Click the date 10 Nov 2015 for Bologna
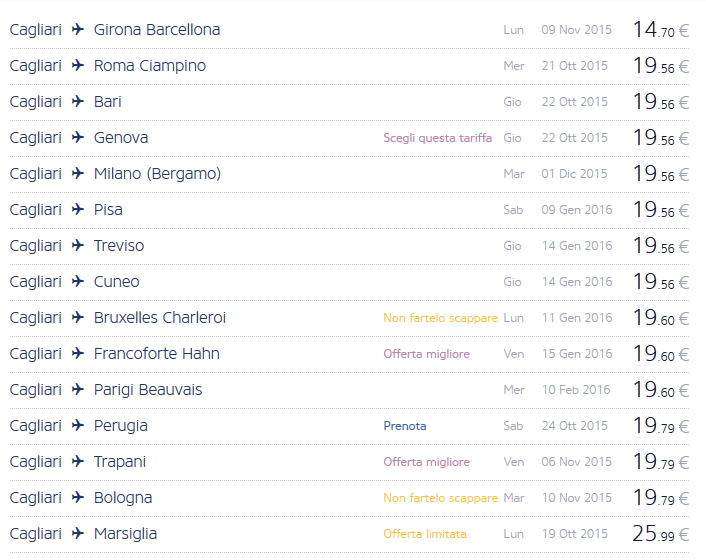Image resolution: width=706 pixels, height=560 pixels. pyautogui.click(x=576, y=498)
